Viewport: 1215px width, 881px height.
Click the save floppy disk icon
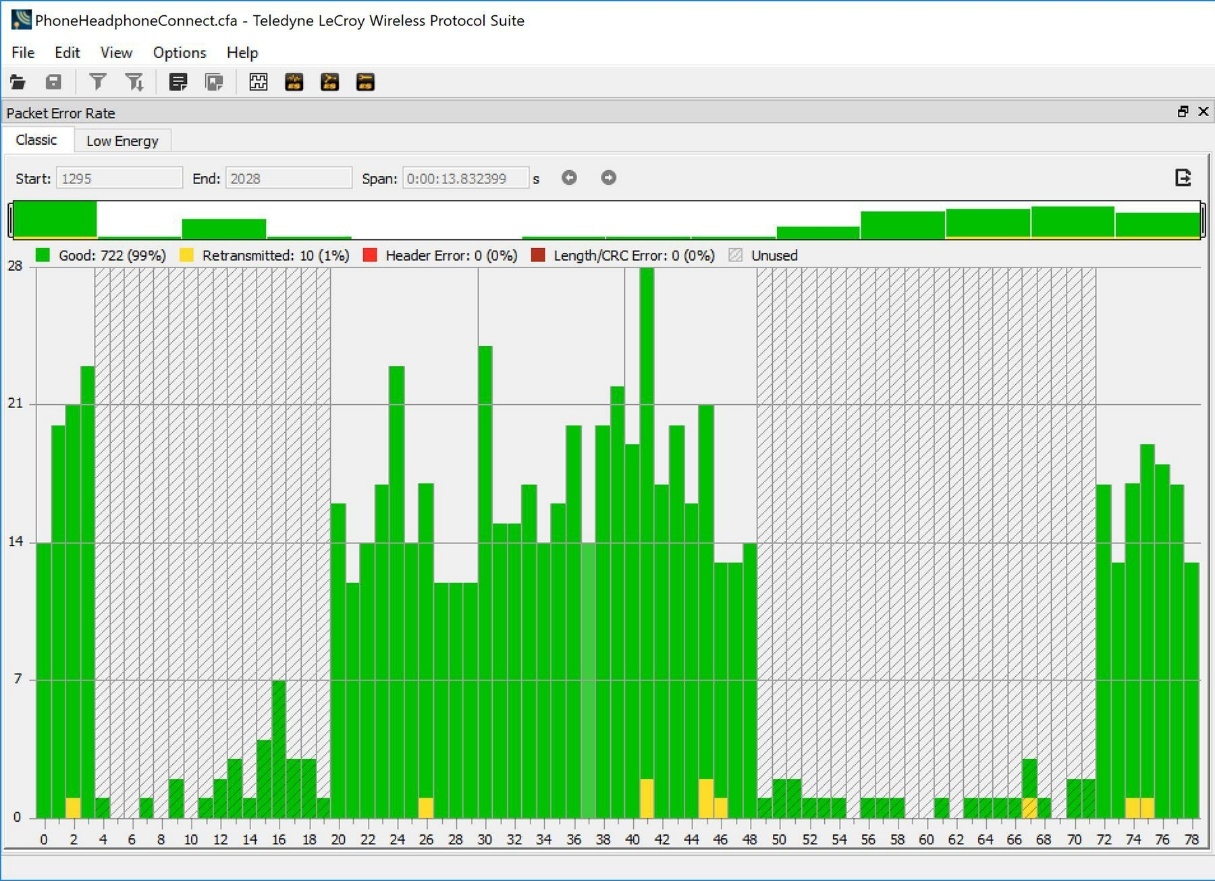[54, 83]
